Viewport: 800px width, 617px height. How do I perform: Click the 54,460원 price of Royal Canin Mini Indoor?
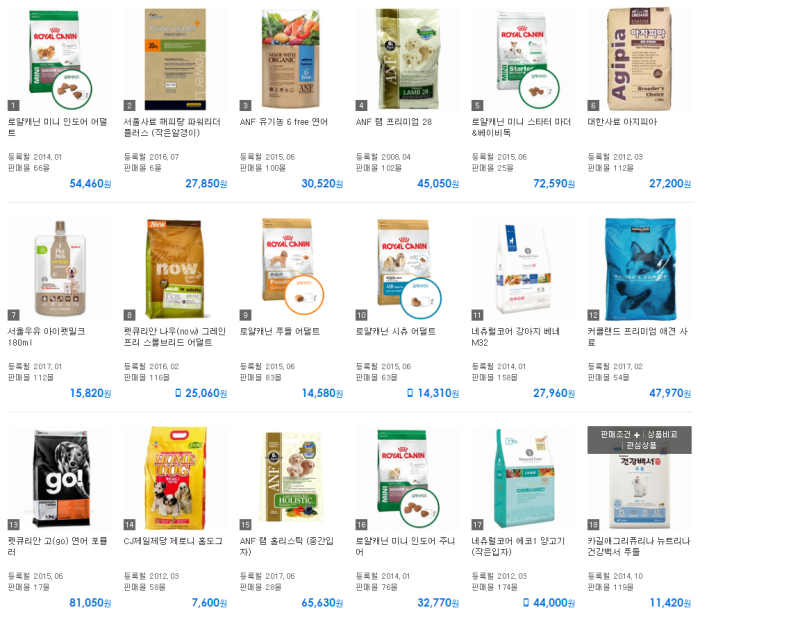(90, 183)
